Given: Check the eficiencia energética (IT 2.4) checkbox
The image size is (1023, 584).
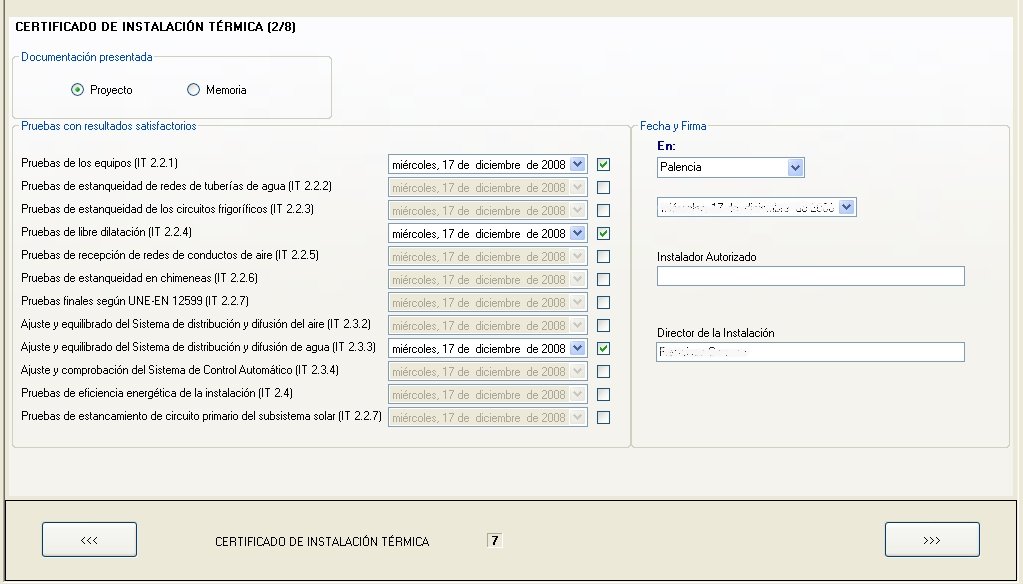Looking at the screenshot, I should (603, 395).
